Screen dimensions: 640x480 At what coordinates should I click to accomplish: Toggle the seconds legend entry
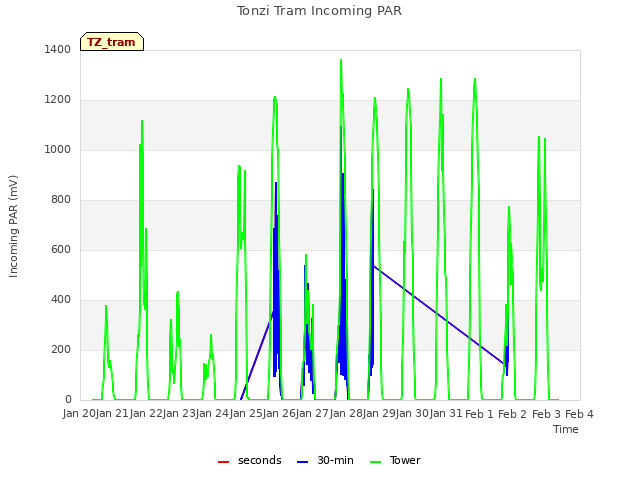(x=250, y=460)
